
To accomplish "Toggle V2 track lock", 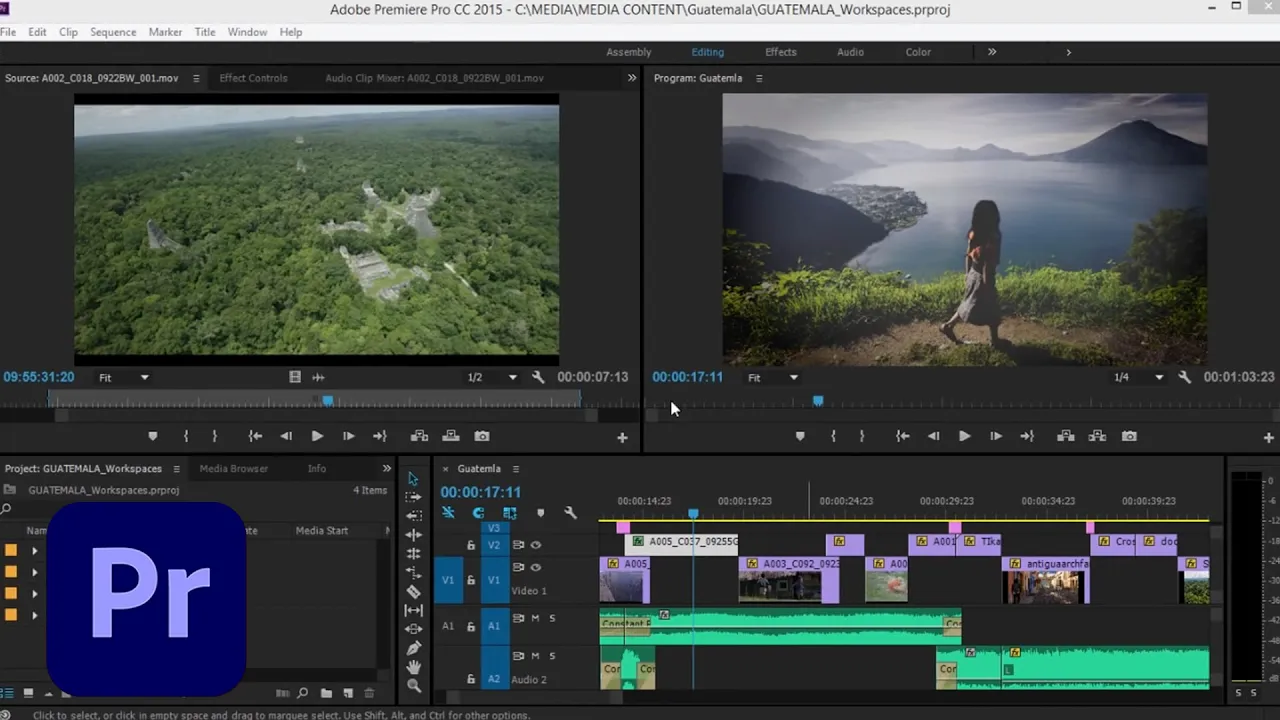I will 471,545.
